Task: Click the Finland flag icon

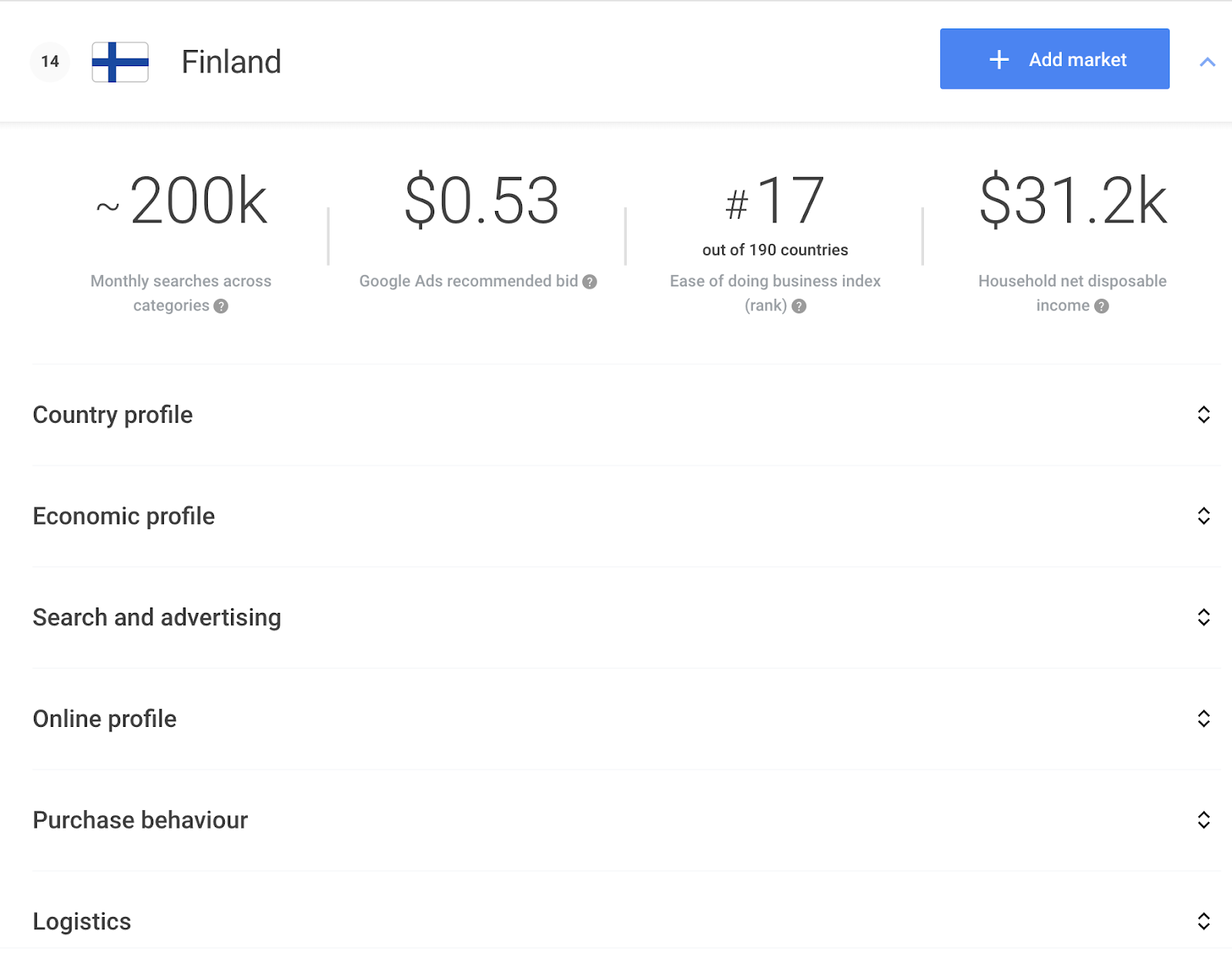Action: [x=120, y=62]
